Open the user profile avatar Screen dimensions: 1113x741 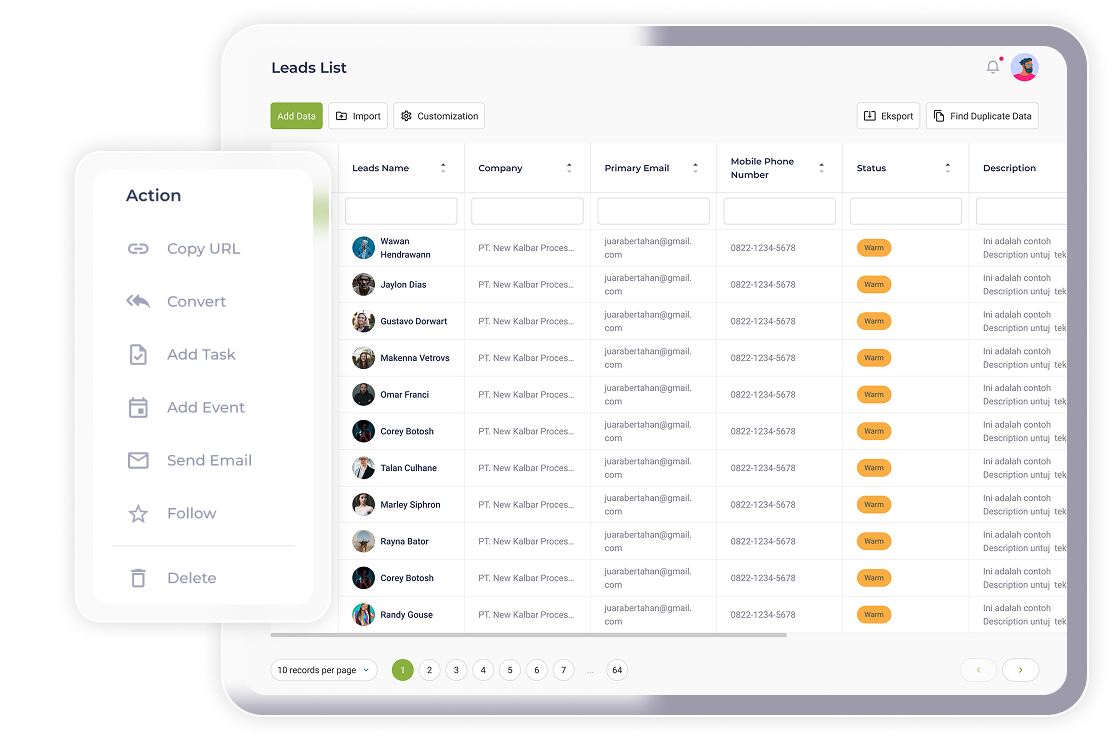[x=1024, y=67]
